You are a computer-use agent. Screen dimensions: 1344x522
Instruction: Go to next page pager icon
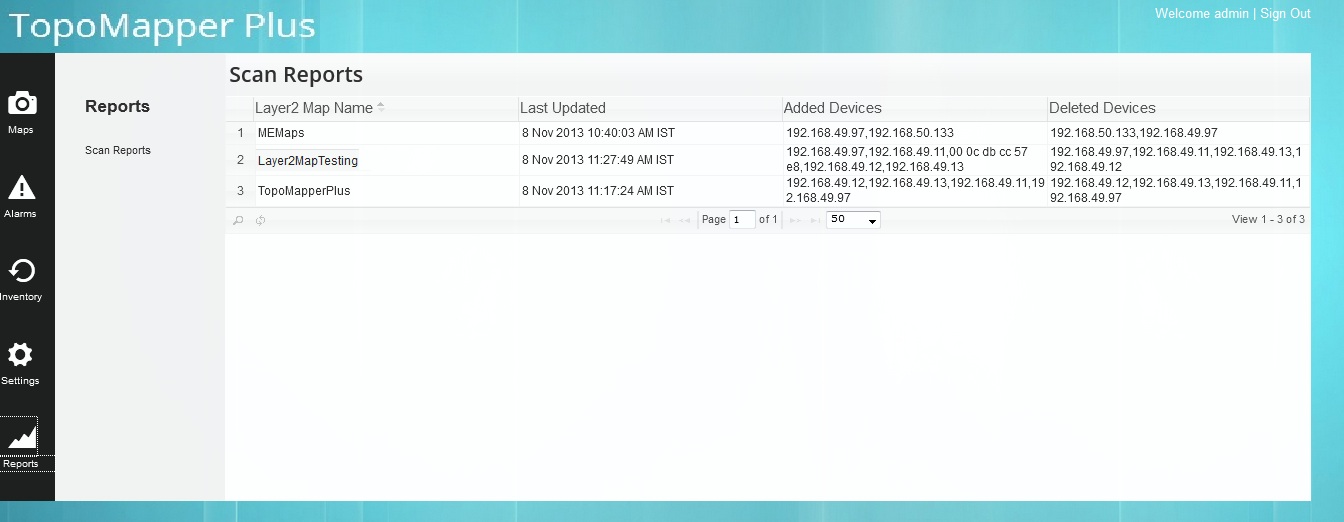796,220
